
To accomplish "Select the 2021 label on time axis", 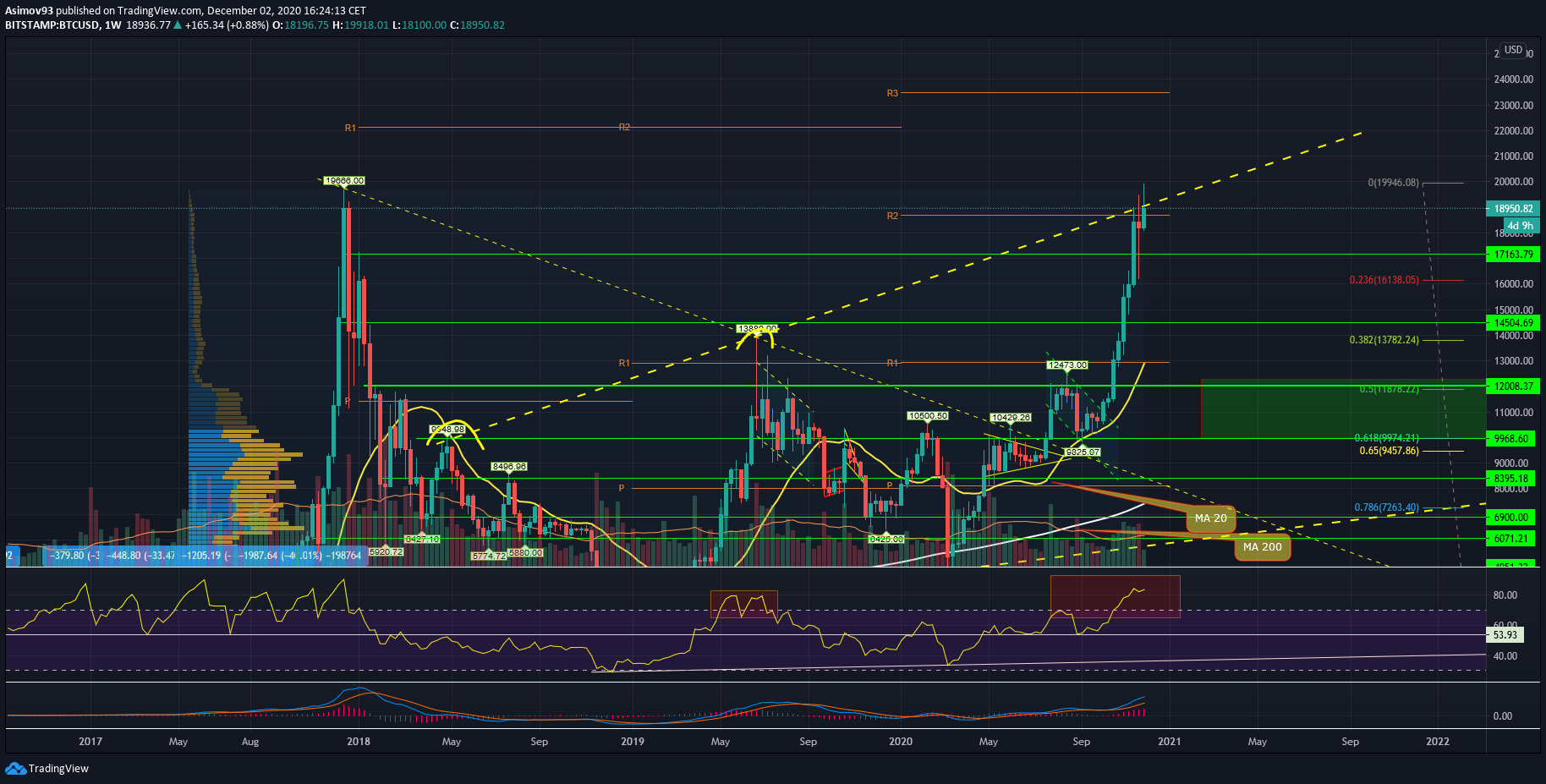I will click(x=1169, y=742).
